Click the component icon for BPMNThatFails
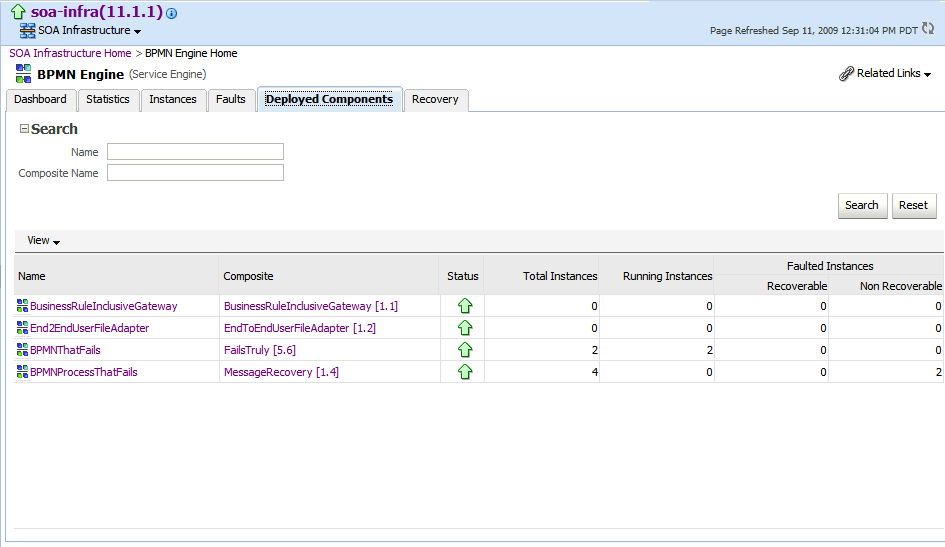The height and width of the screenshot is (547, 945). pyautogui.click(x=22, y=349)
